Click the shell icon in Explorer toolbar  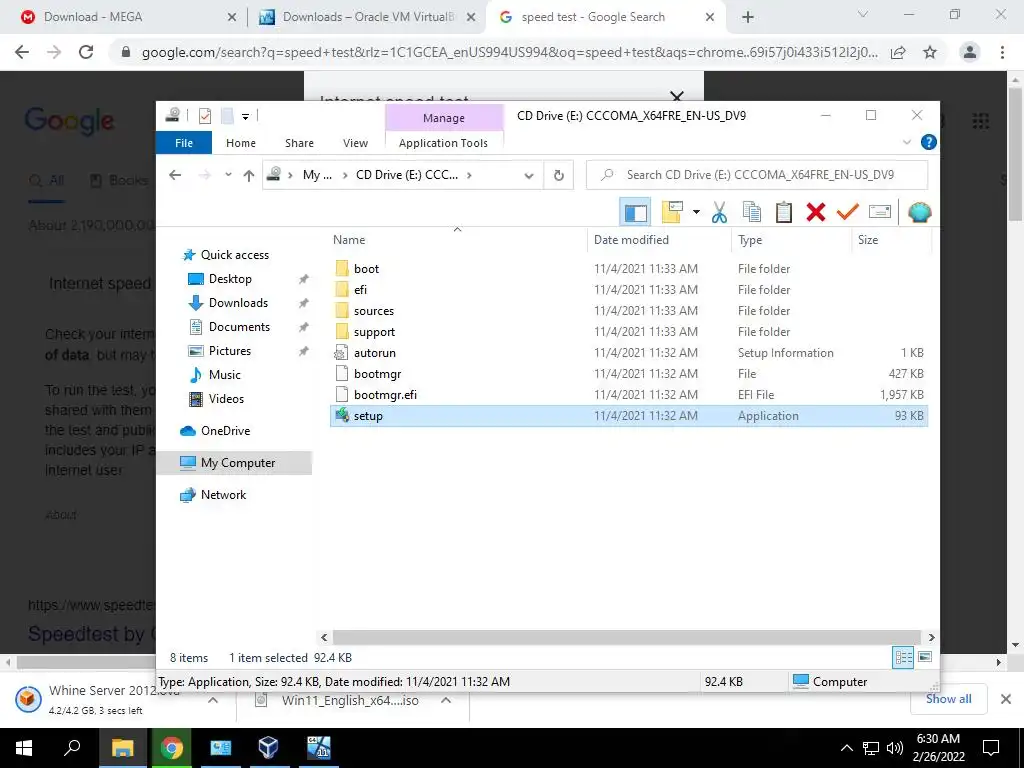click(920, 212)
